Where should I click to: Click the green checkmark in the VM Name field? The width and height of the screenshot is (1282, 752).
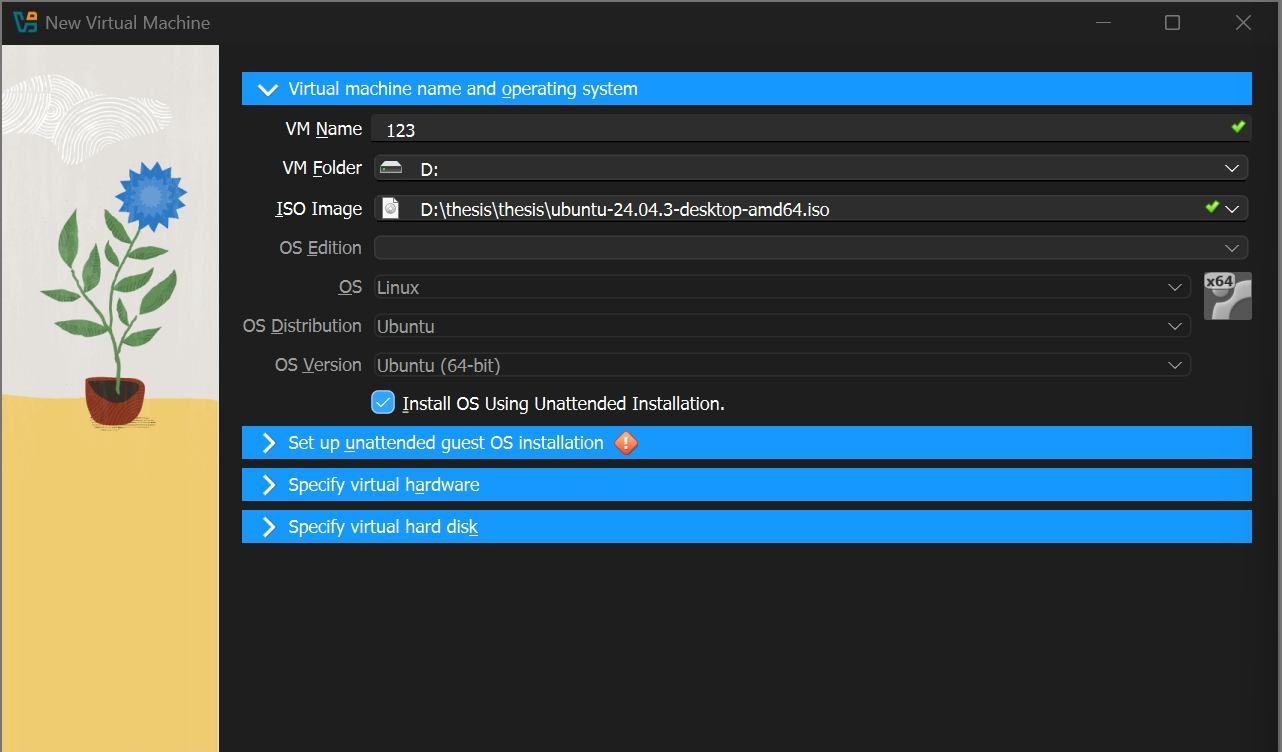point(1238,127)
